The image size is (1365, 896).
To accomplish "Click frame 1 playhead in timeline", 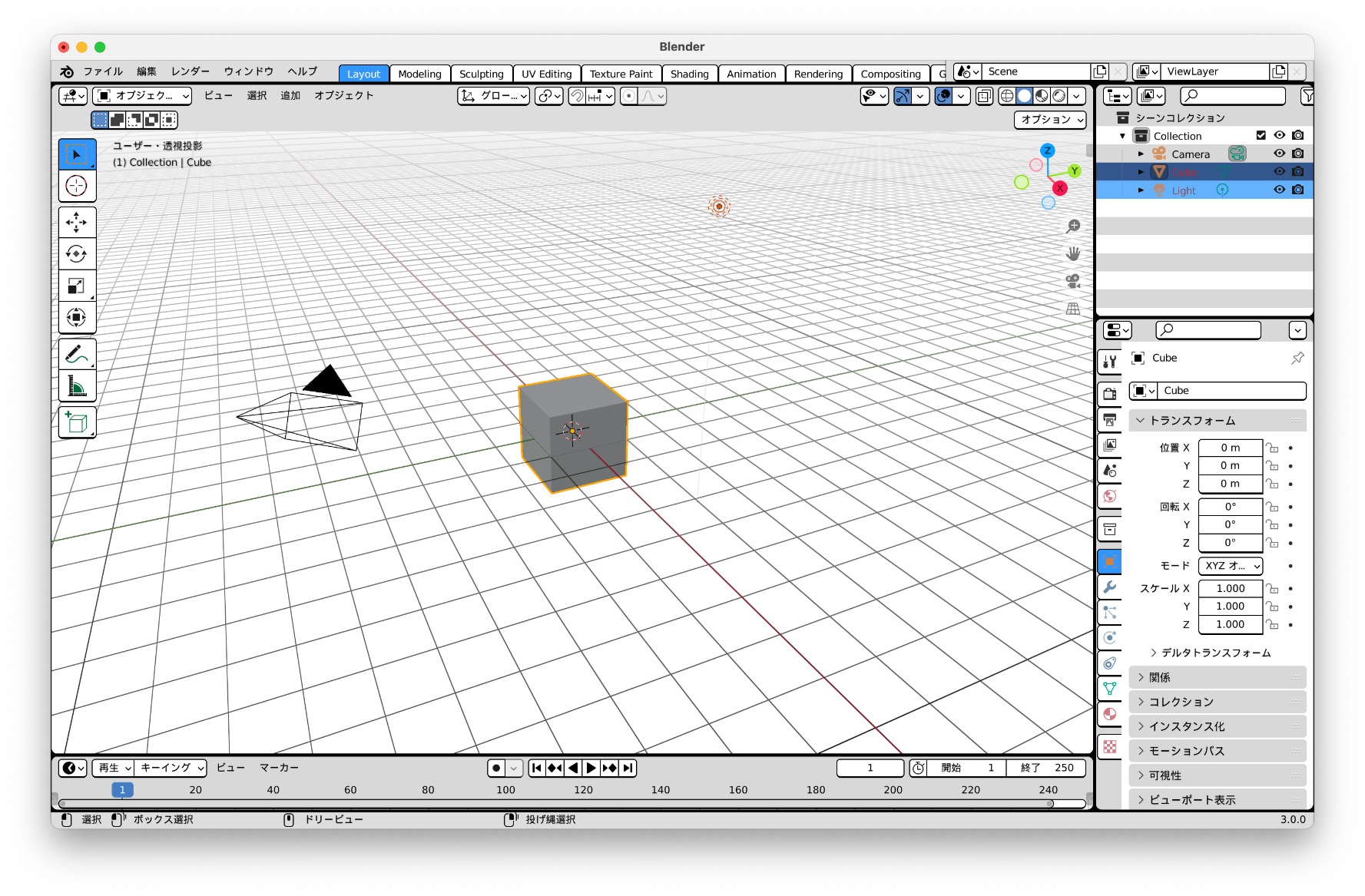I will 122,790.
